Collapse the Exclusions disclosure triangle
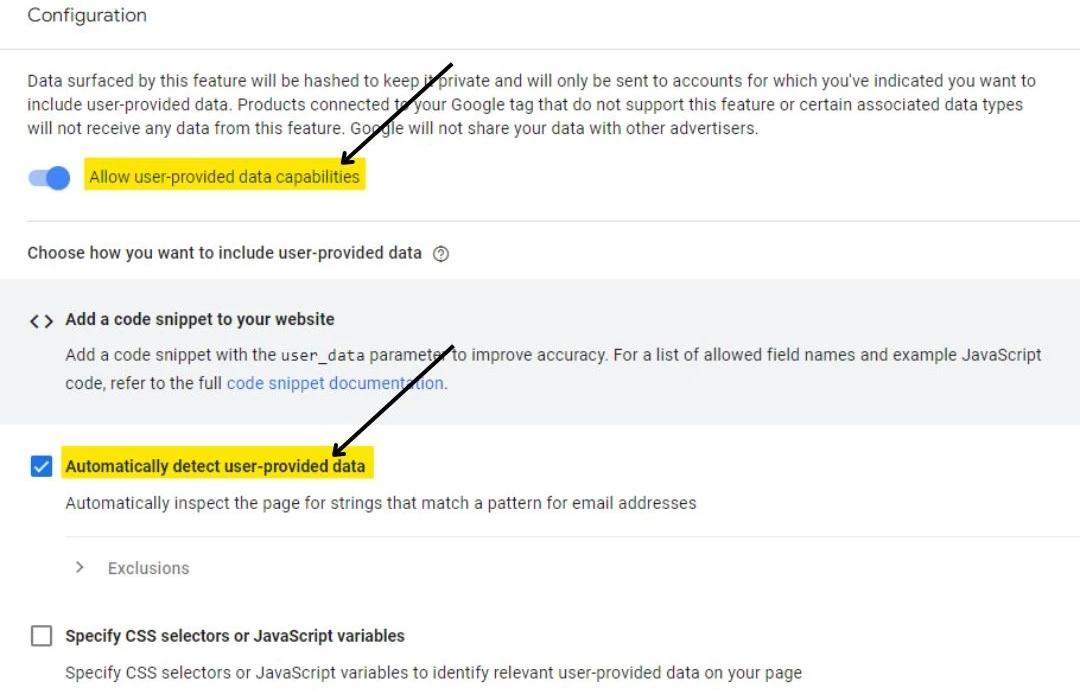 pos(80,567)
